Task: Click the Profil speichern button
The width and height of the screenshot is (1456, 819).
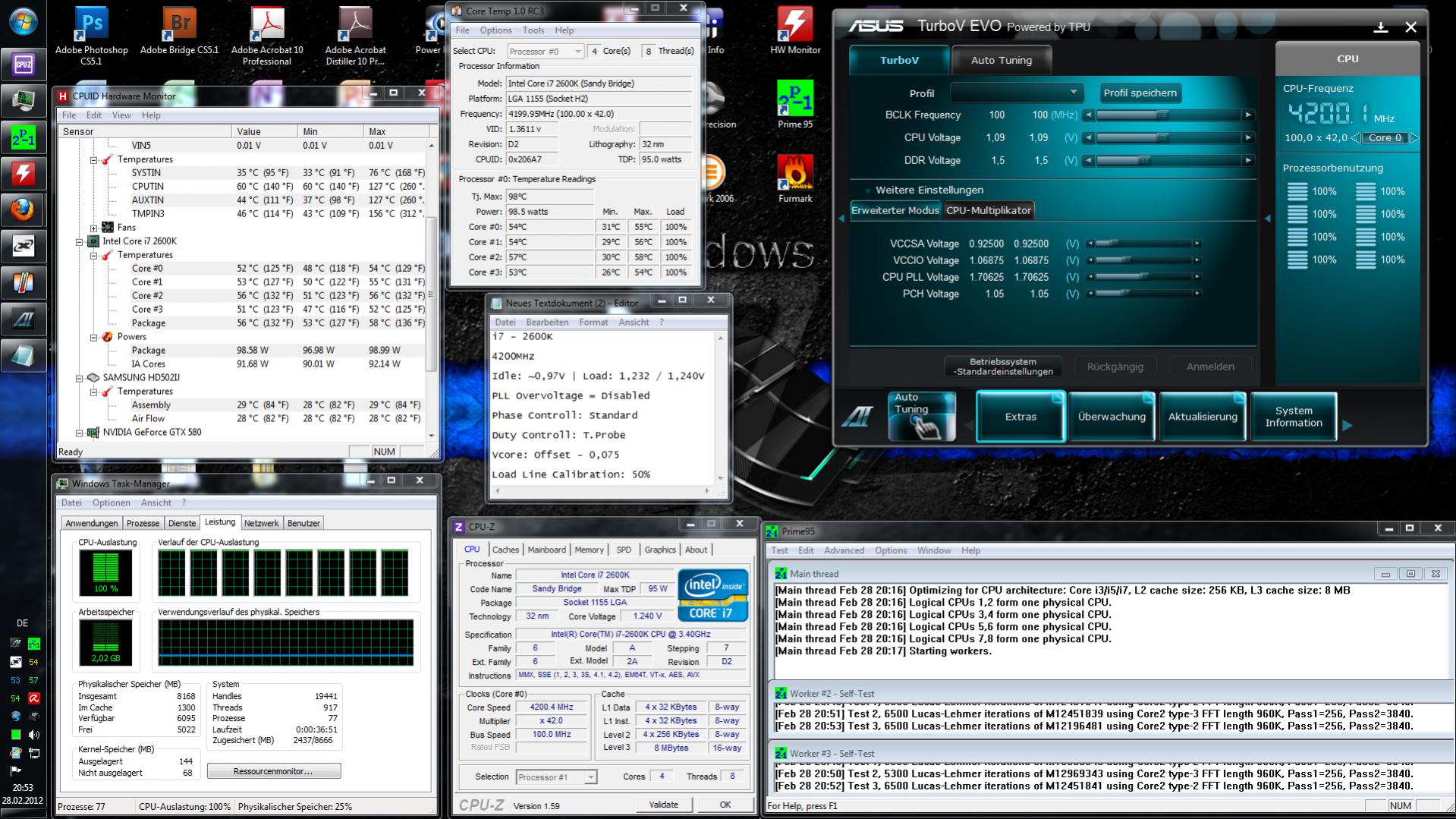Action: pos(1140,93)
